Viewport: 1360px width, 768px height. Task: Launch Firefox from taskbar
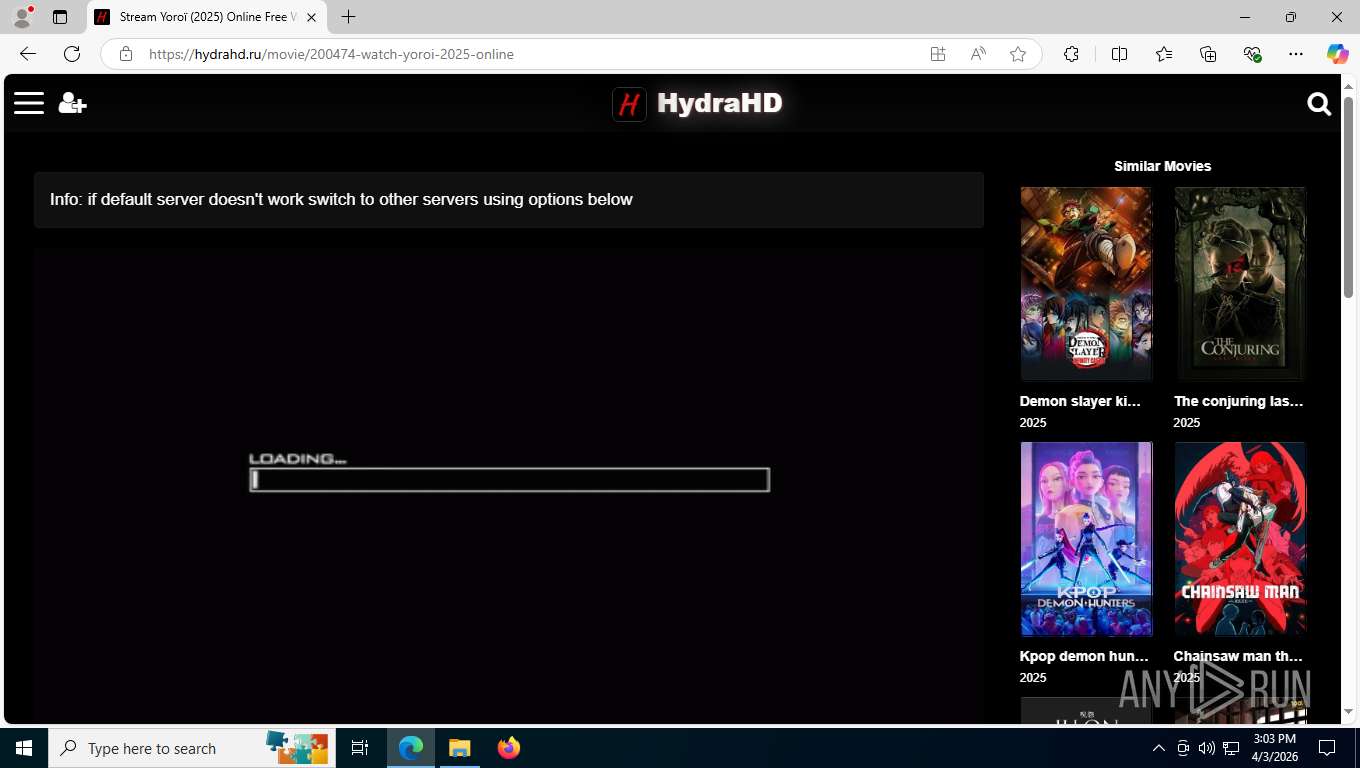tap(509, 748)
